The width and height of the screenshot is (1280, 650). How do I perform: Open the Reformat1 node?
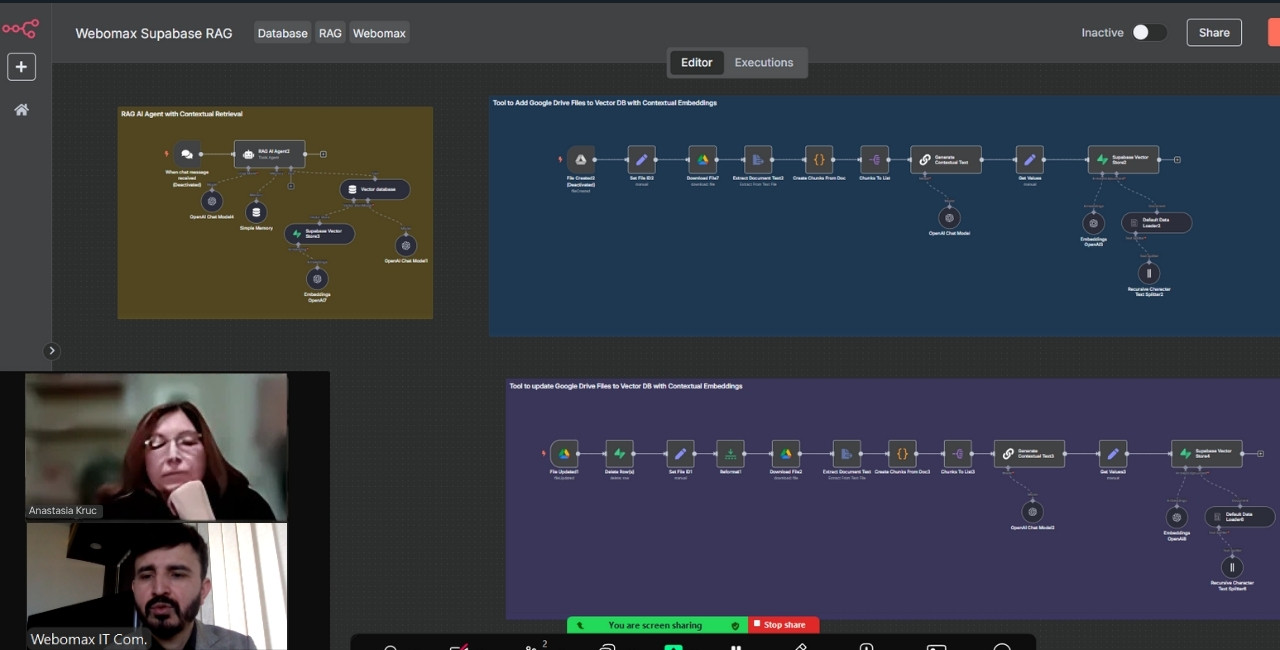point(731,454)
